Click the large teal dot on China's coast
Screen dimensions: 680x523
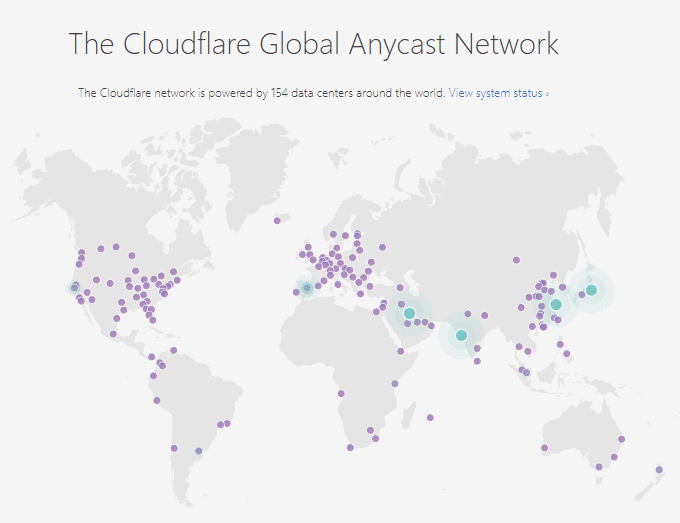(556, 304)
